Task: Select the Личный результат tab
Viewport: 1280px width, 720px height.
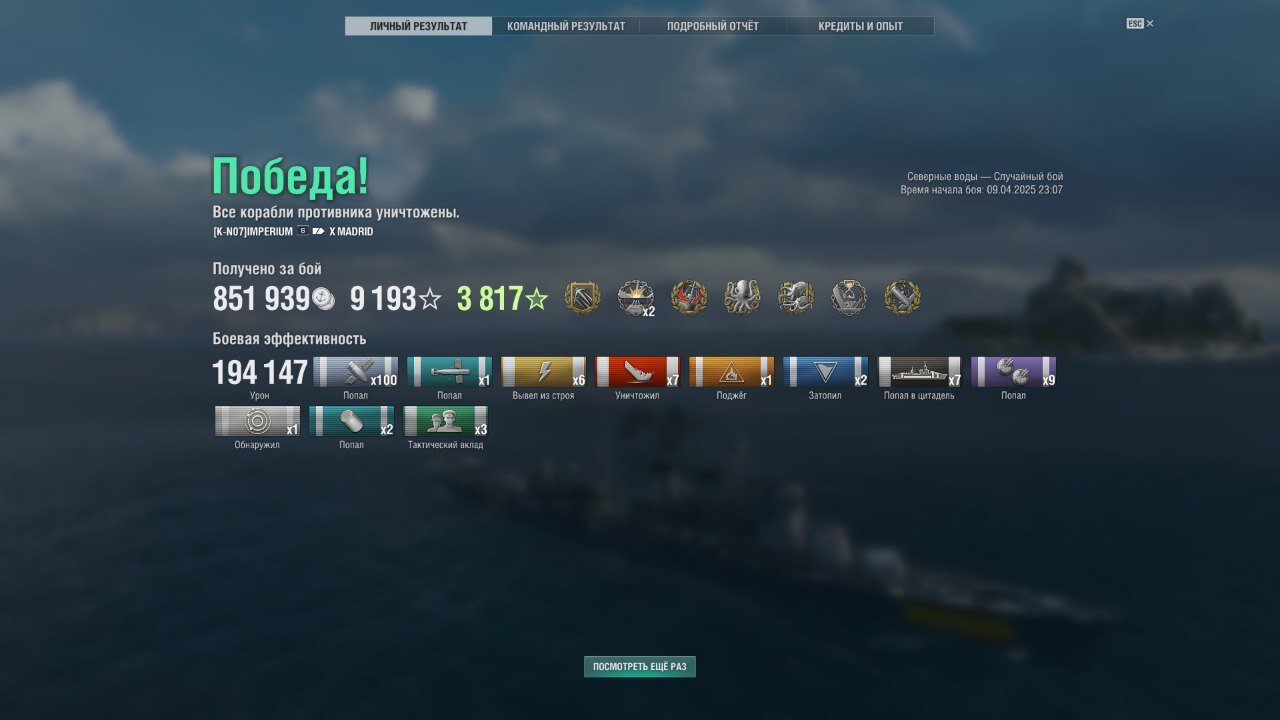Action: [x=418, y=26]
